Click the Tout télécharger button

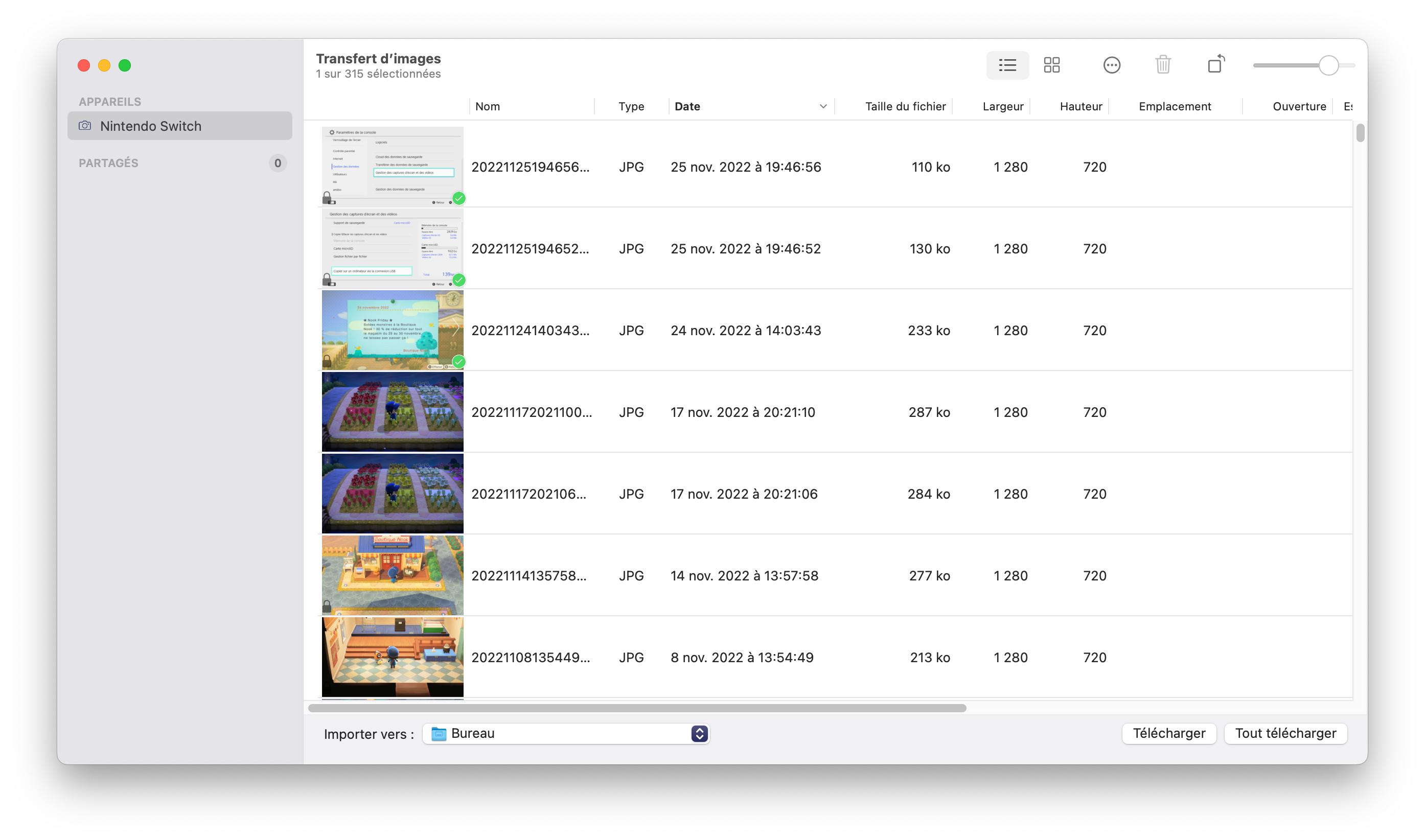pos(1285,734)
